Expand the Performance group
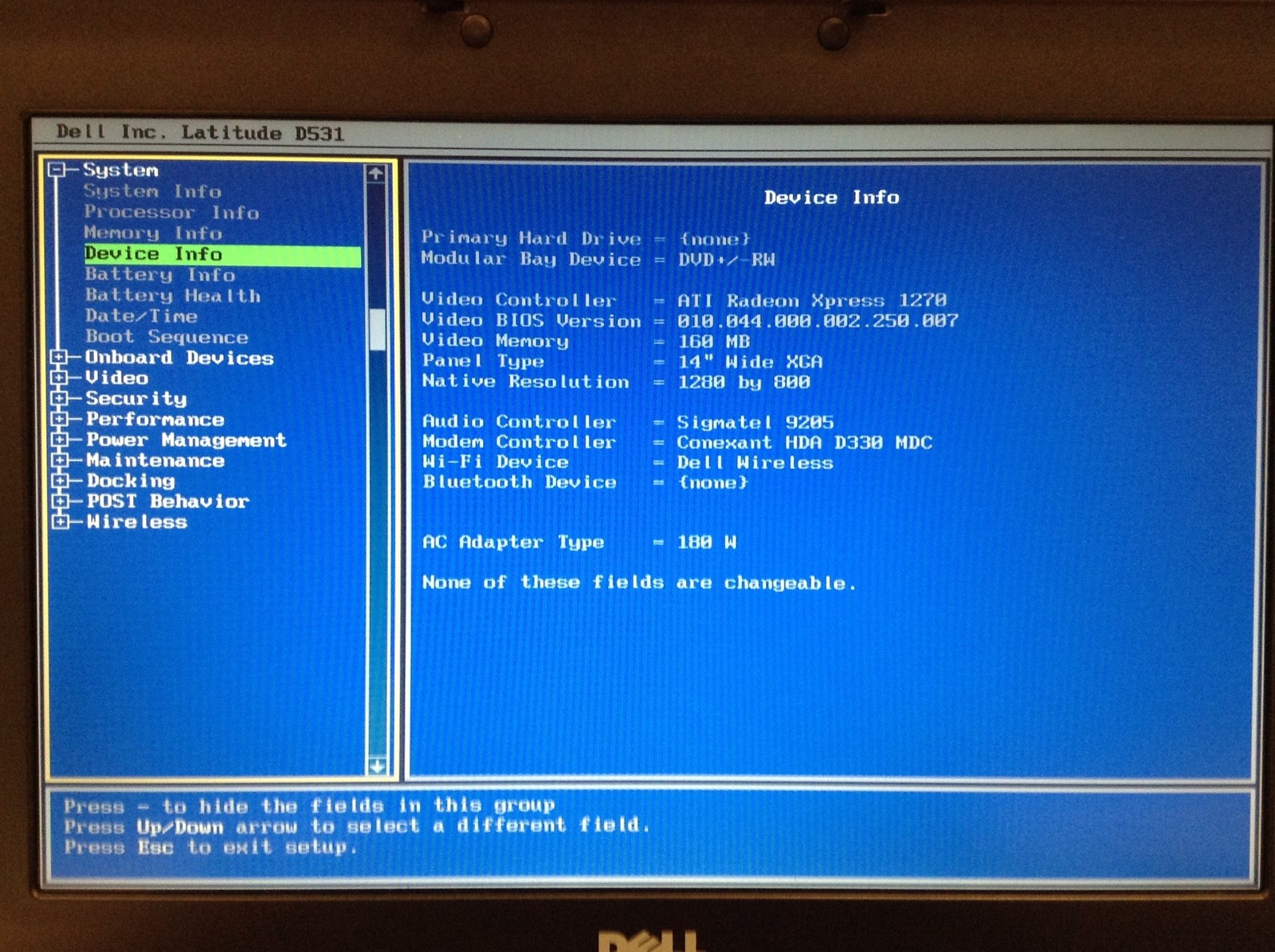 tap(59, 419)
